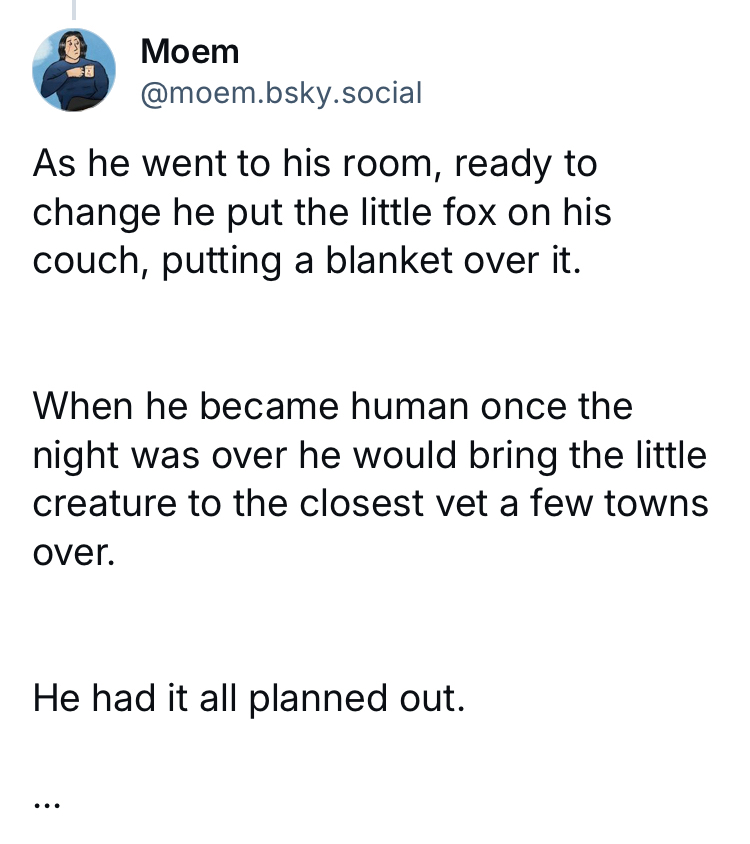
Task: Click the word "fox" in the post
Action: point(487,212)
